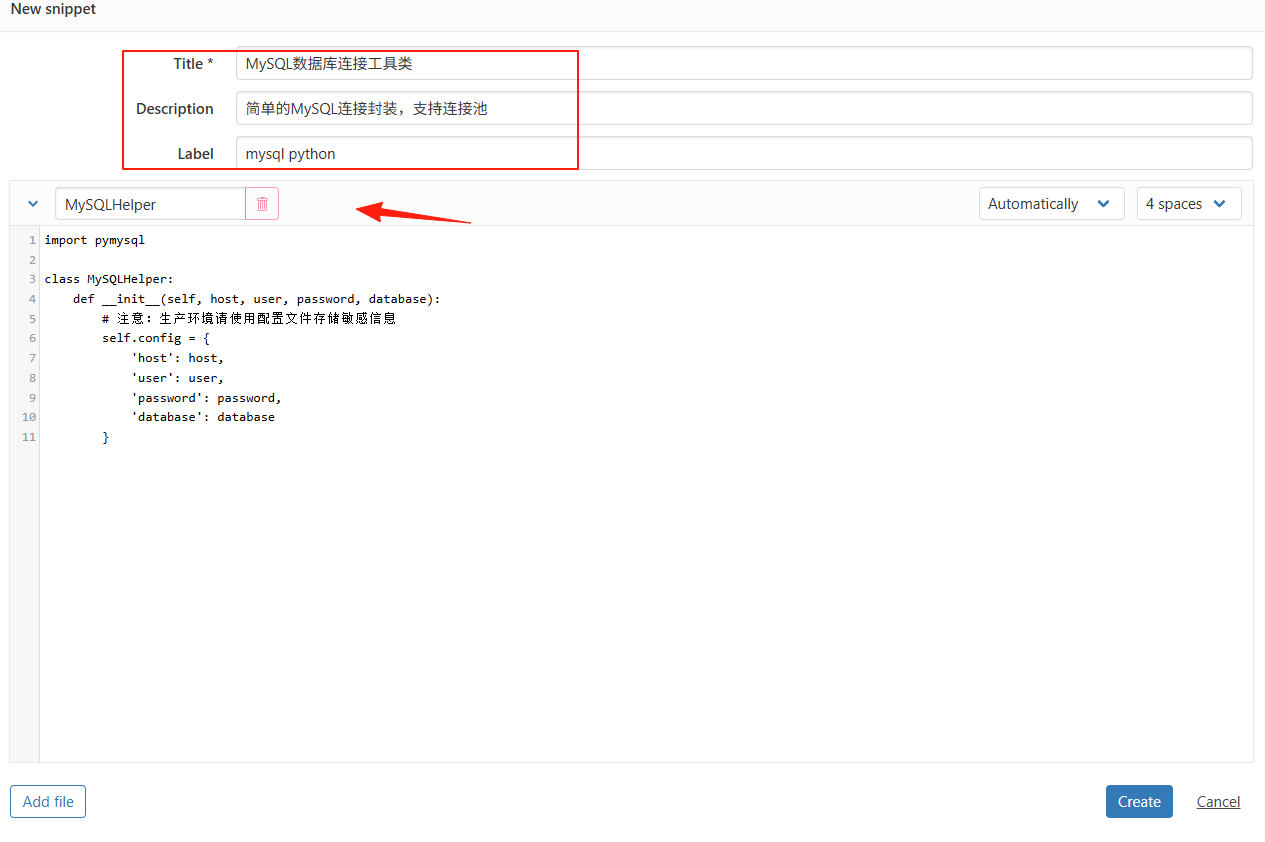The height and width of the screenshot is (842, 1265).
Task: Click the Add file button
Action: [x=48, y=802]
